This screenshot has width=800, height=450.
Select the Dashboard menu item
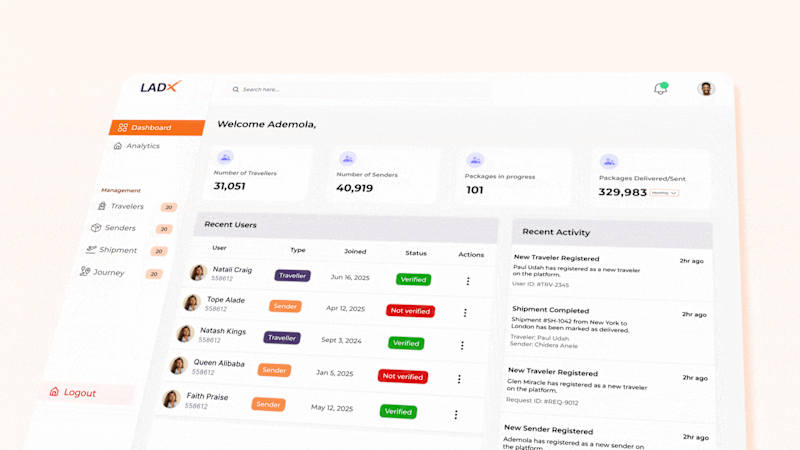[157, 128]
